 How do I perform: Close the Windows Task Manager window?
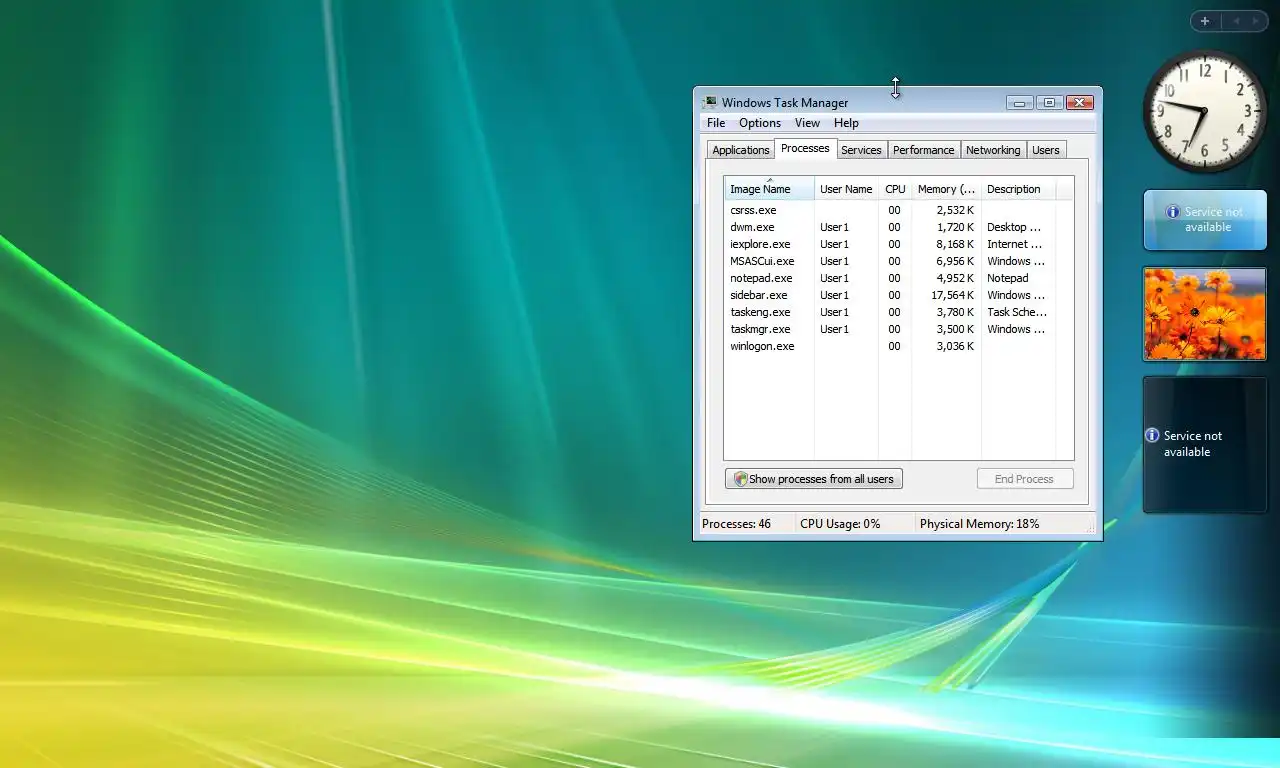1080,102
